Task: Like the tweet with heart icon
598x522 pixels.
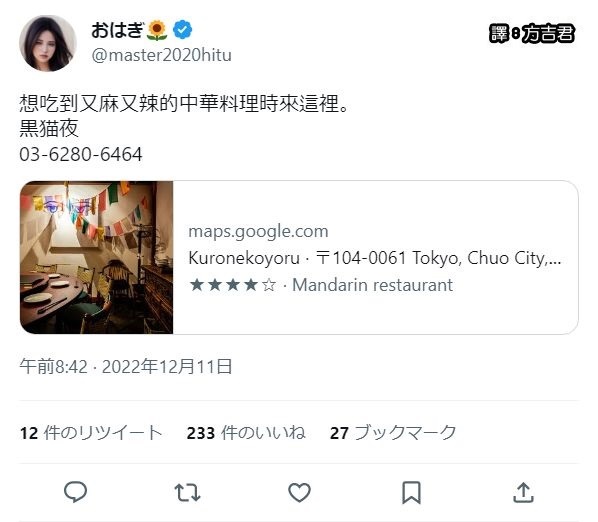Action: point(299,492)
